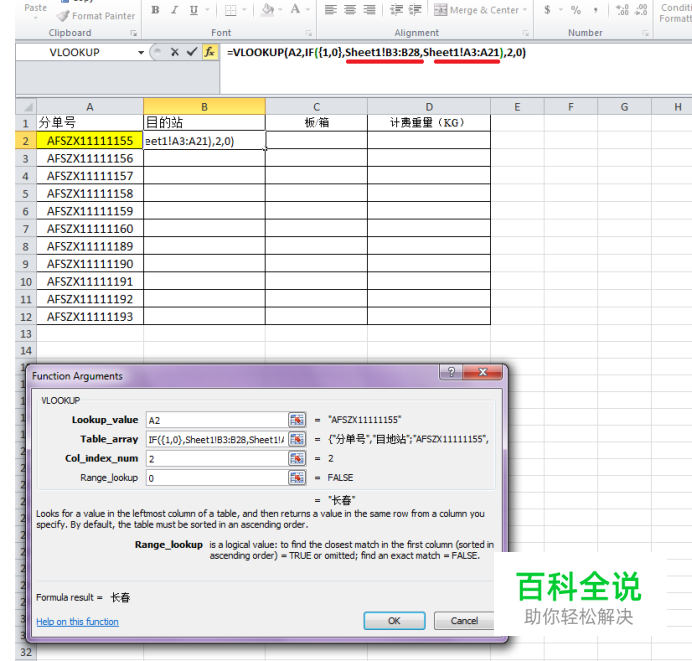Apply comma style

(x=595, y=10)
